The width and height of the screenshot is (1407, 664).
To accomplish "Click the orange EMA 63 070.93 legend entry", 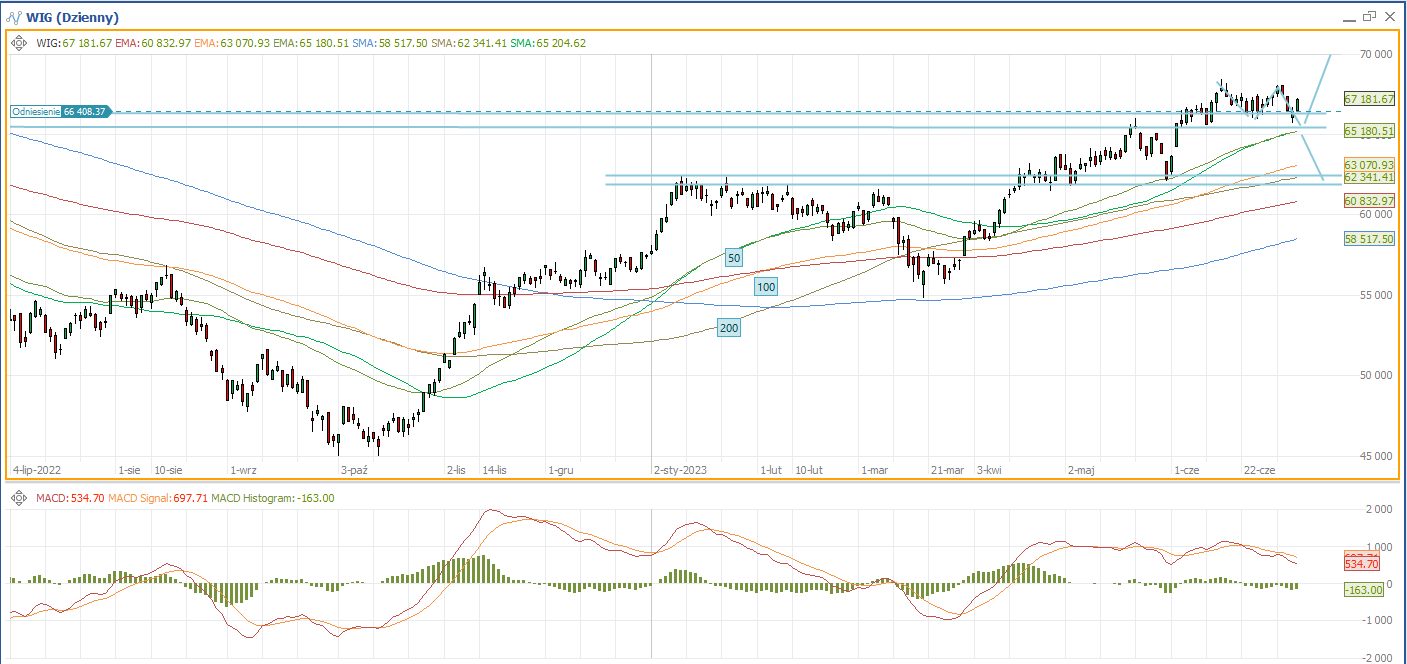I will pyautogui.click(x=231, y=43).
